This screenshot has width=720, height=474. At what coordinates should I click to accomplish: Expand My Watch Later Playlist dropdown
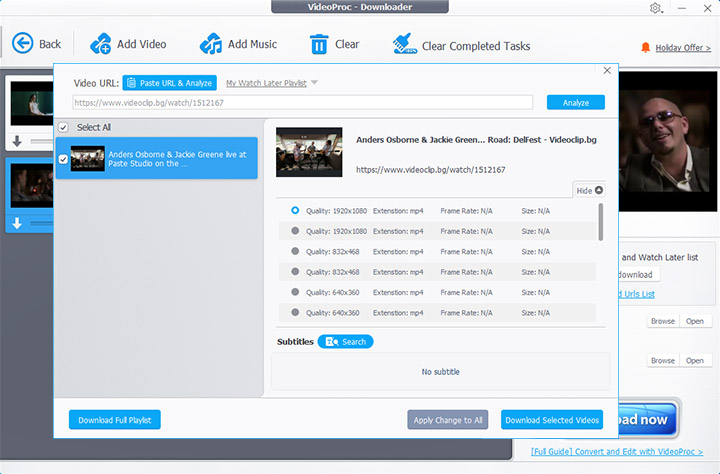point(314,83)
